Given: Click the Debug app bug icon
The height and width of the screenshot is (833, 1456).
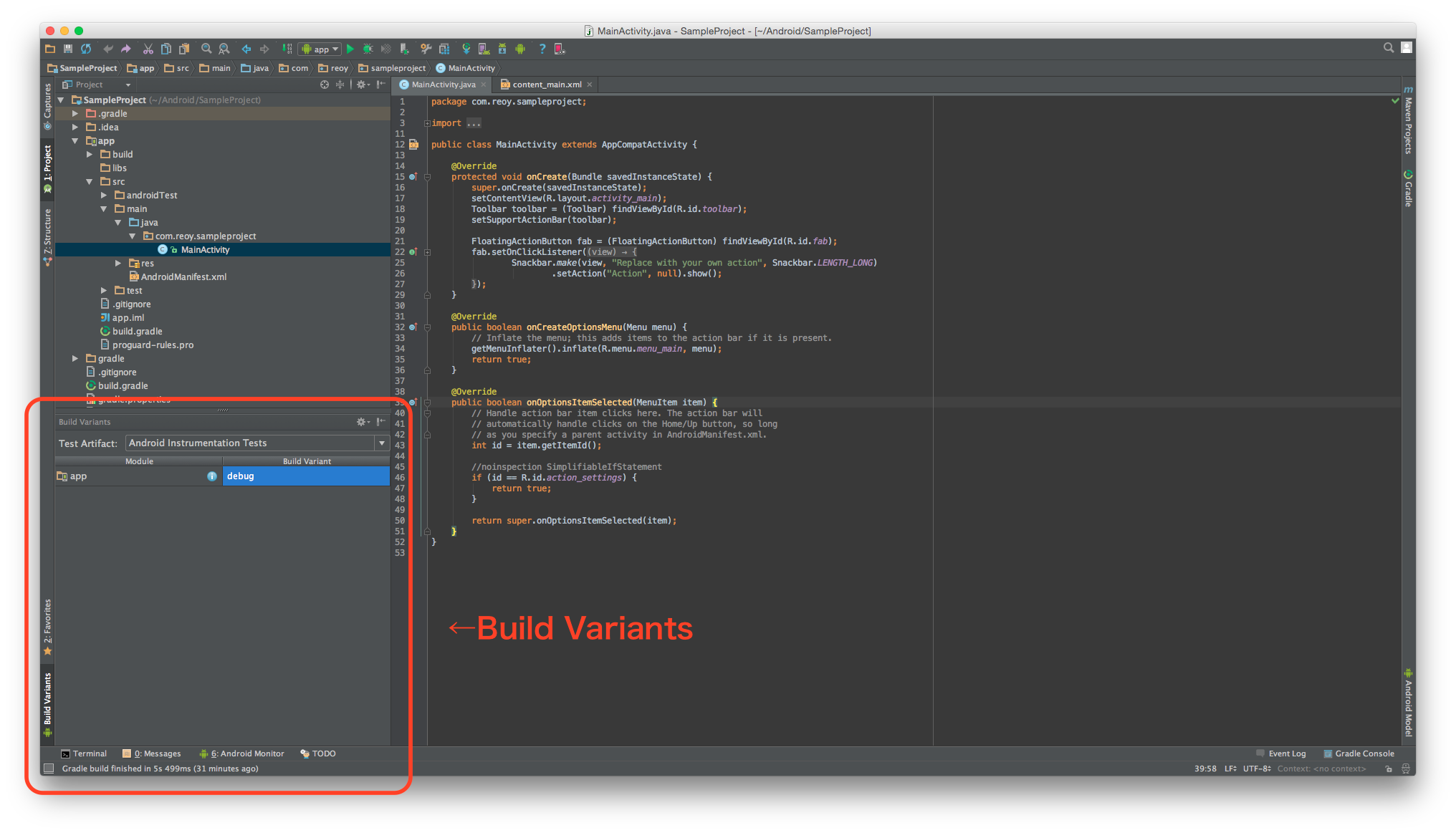Looking at the screenshot, I should (x=368, y=49).
